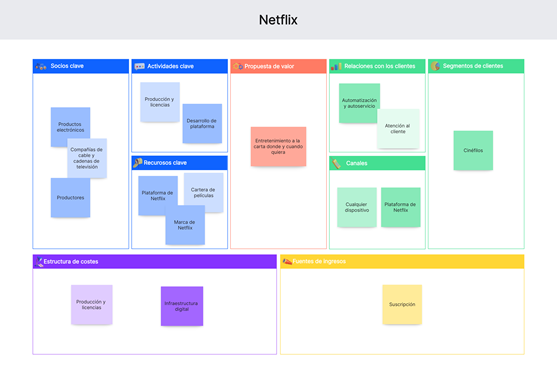Select the Canales section header

(377, 163)
